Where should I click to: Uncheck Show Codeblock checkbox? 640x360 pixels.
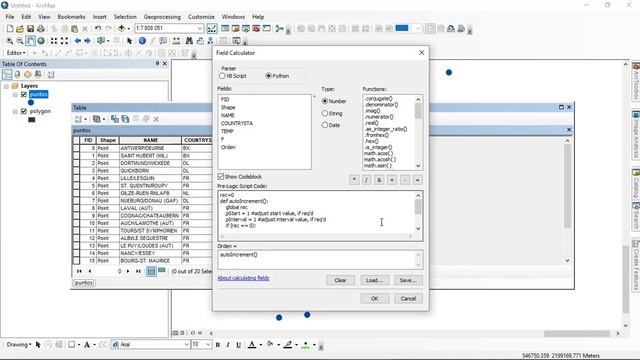(221, 176)
